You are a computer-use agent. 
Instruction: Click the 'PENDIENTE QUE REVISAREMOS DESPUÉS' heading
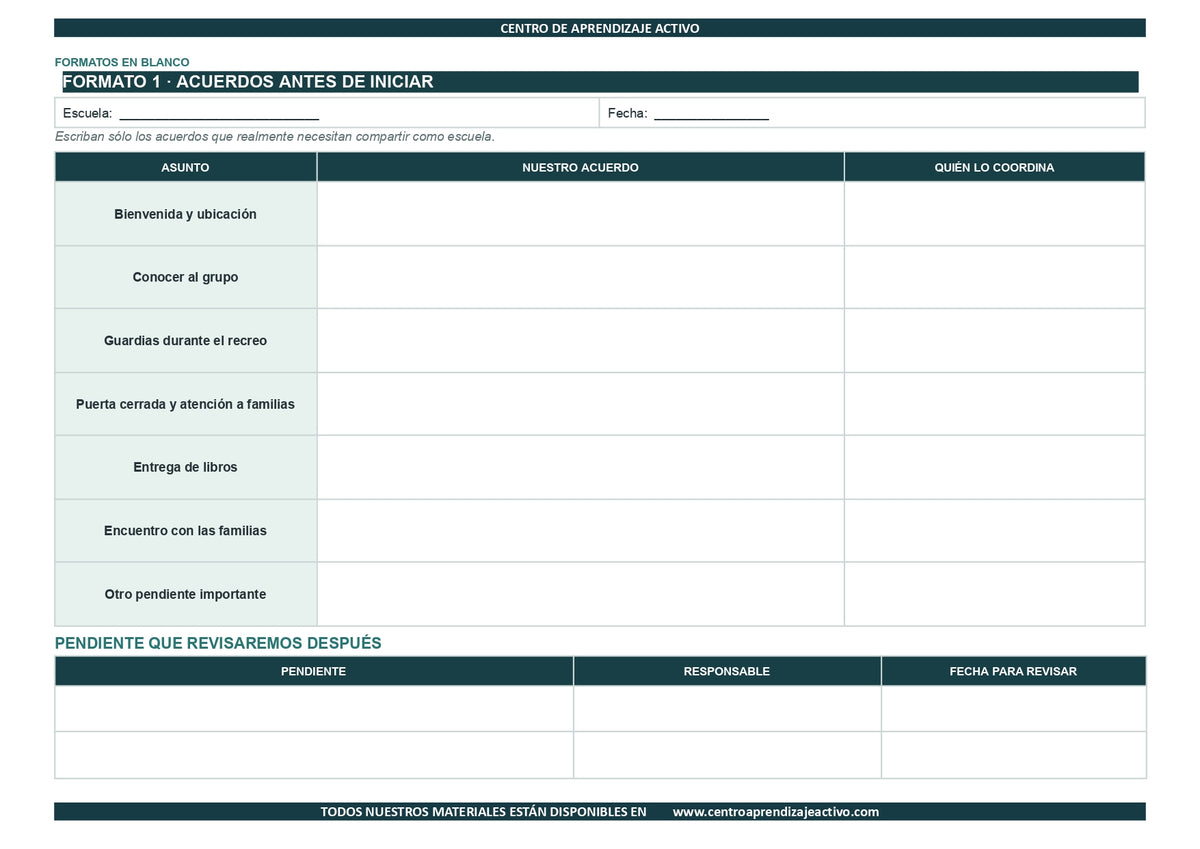point(218,643)
